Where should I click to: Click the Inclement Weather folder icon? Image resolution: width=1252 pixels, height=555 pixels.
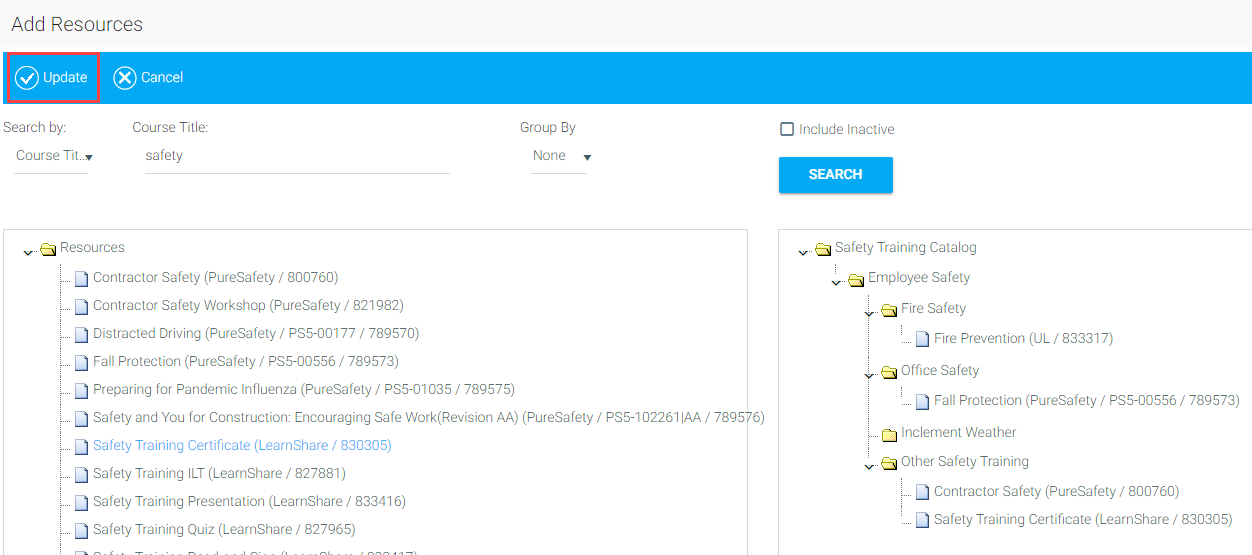coord(889,434)
